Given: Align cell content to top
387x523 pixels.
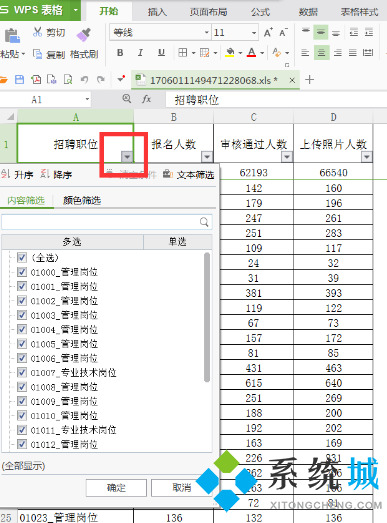Looking at the screenshot, I should (x=306, y=32).
